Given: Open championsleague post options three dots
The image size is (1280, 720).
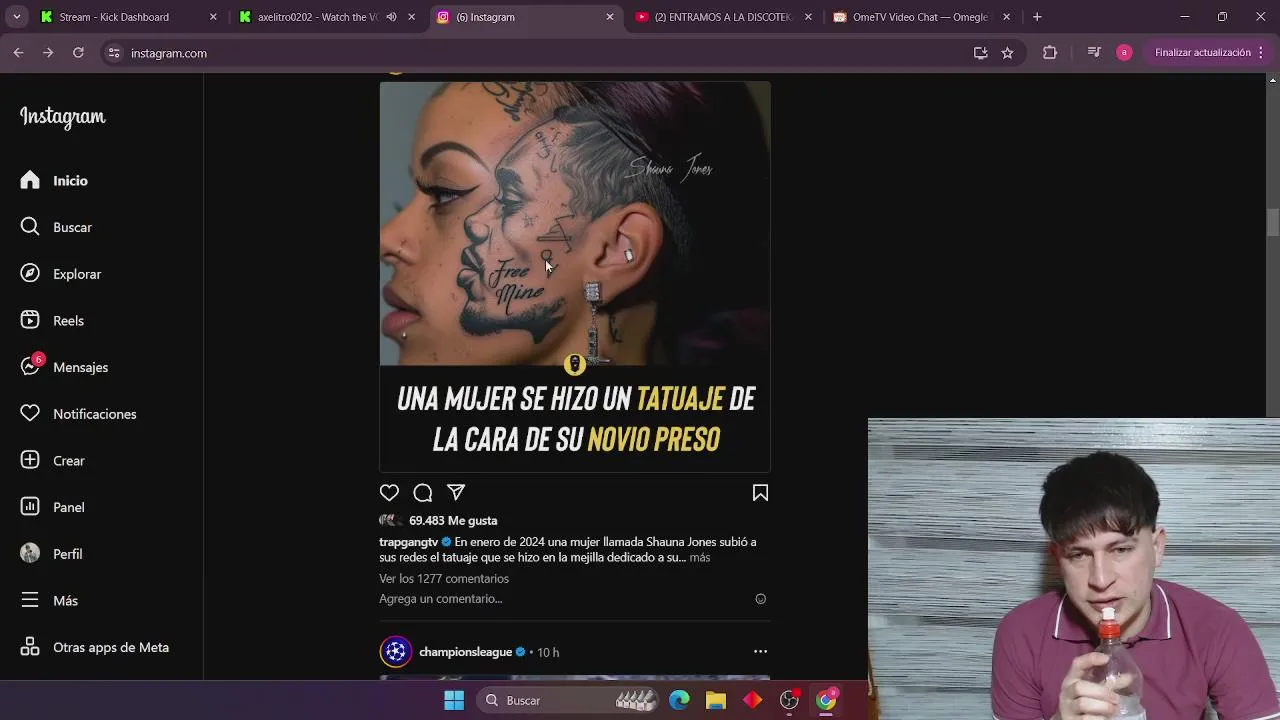Looking at the screenshot, I should pos(760,651).
